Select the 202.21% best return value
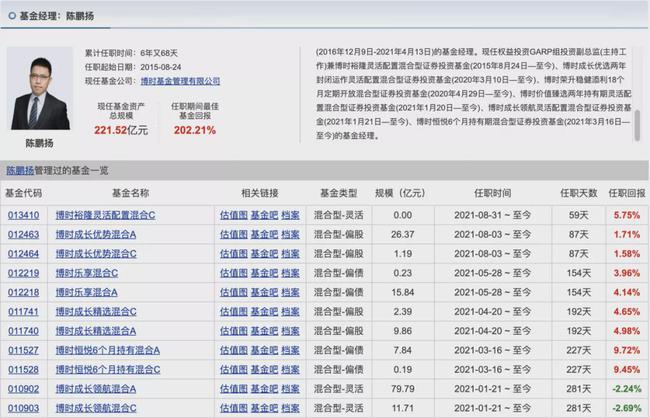Viewport: 650px width, 418px height. tap(195, 130)
